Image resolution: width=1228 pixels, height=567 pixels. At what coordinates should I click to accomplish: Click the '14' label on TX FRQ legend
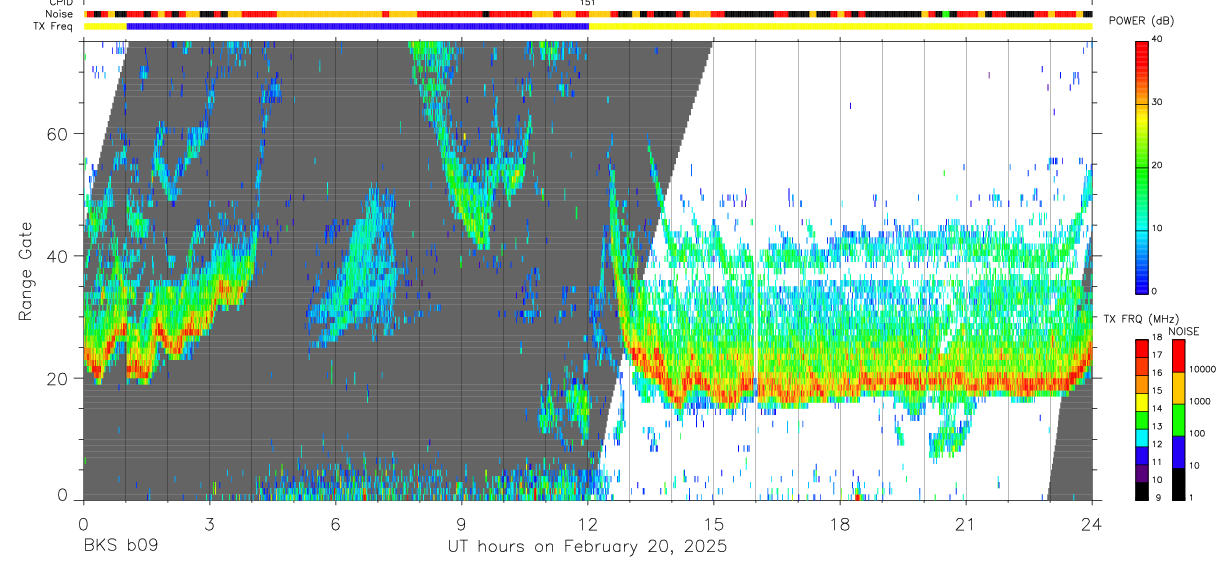pos(1157,409)
